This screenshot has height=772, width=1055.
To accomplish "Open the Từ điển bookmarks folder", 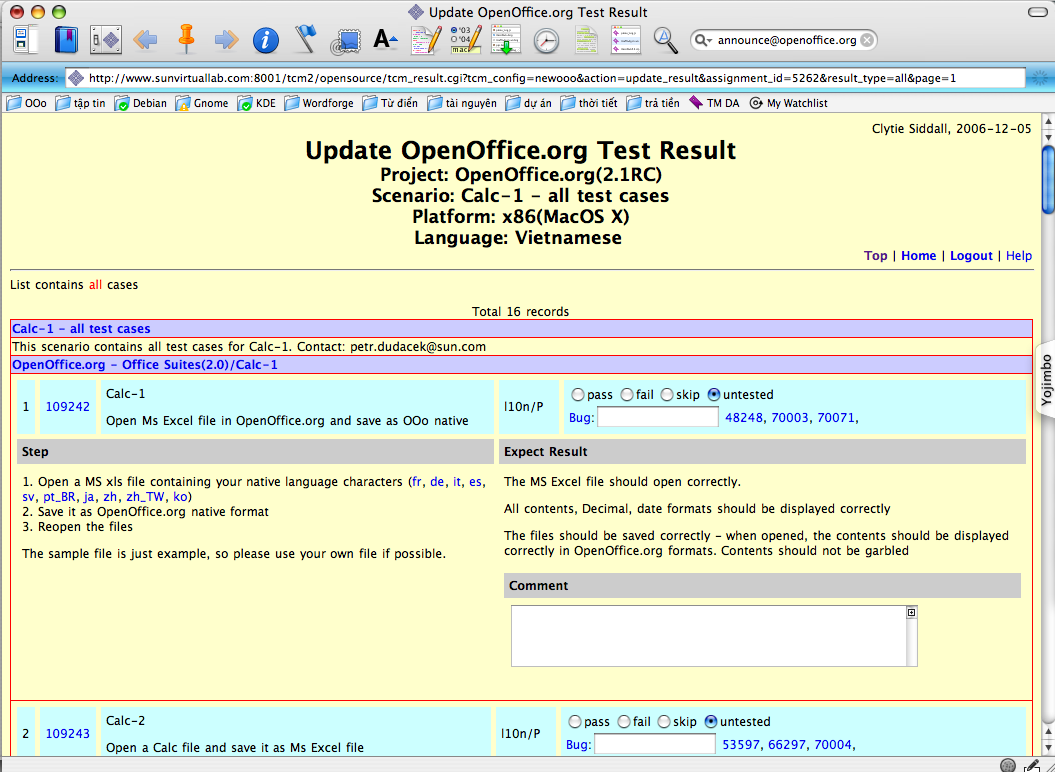I will (390, 103).
